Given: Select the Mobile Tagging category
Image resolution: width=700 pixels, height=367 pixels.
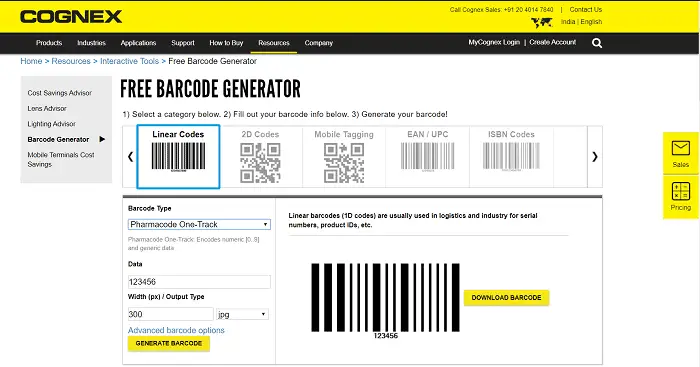Looking at the screenshot, I should tap(344, 156).
